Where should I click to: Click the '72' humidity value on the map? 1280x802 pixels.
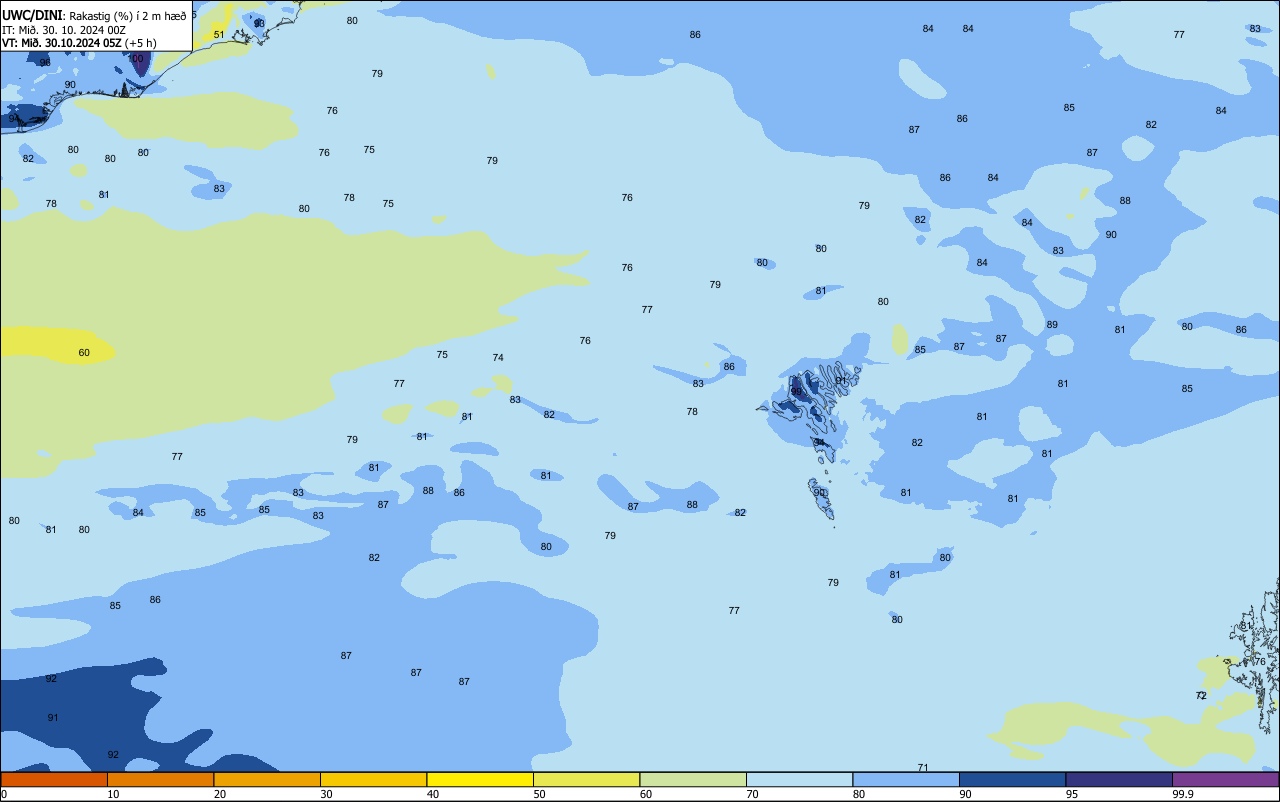click(x=1201, y=696)
